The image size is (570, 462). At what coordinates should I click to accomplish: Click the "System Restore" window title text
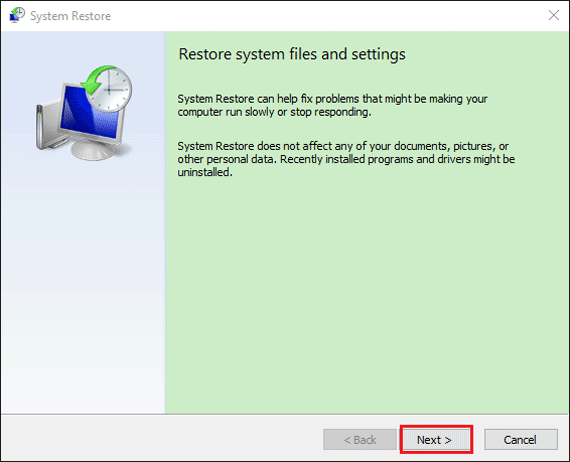pyautogui.click(x=71, y=16)
